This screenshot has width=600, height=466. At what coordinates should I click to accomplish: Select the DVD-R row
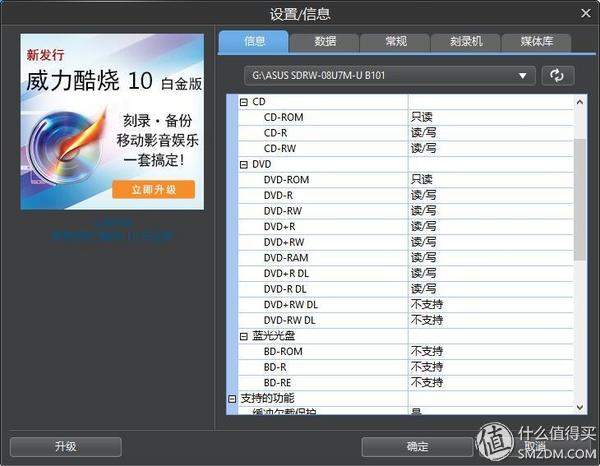coord(406,196)
